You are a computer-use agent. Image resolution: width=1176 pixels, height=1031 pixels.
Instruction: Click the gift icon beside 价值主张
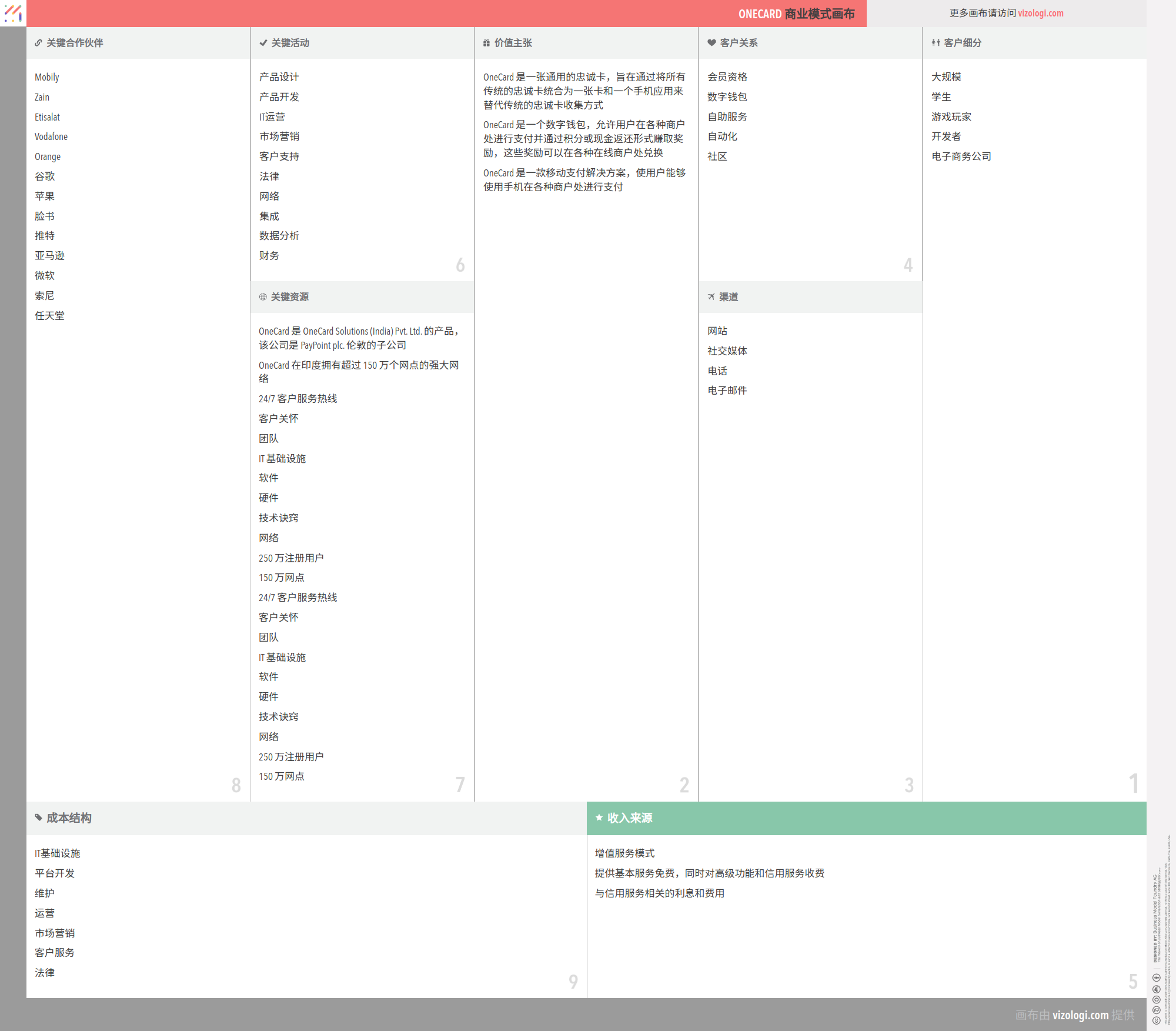pyautogui.click(x=486, y=43)
